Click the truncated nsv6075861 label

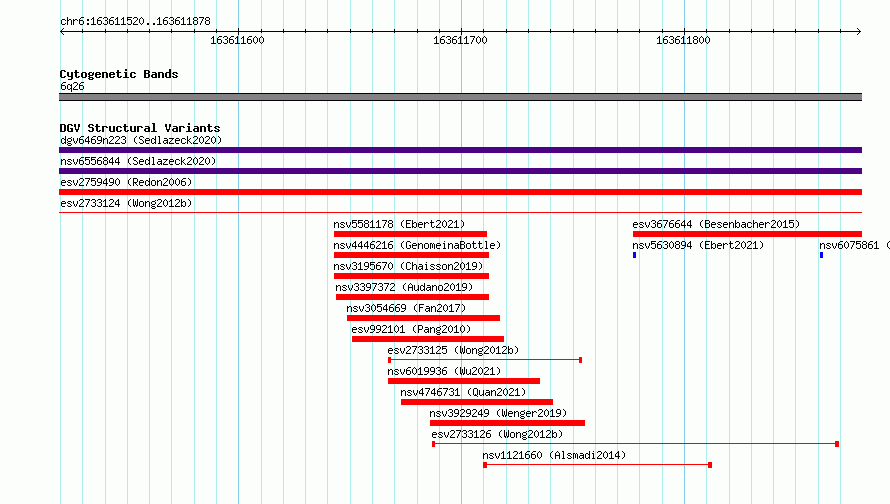854,245
